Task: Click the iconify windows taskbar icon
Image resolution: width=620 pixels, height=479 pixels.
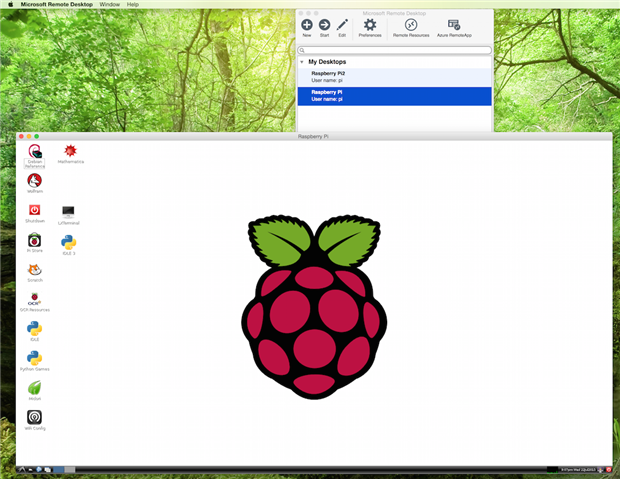Action: (x=48, y=470)
